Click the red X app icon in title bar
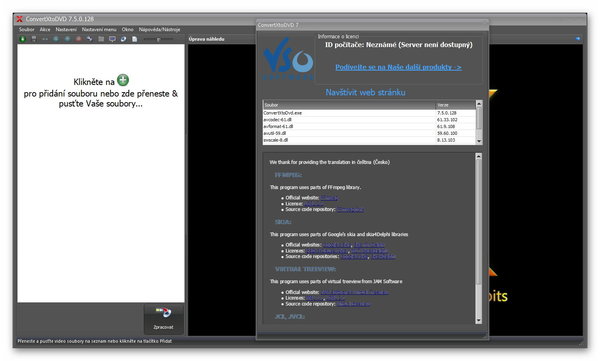 19,19
